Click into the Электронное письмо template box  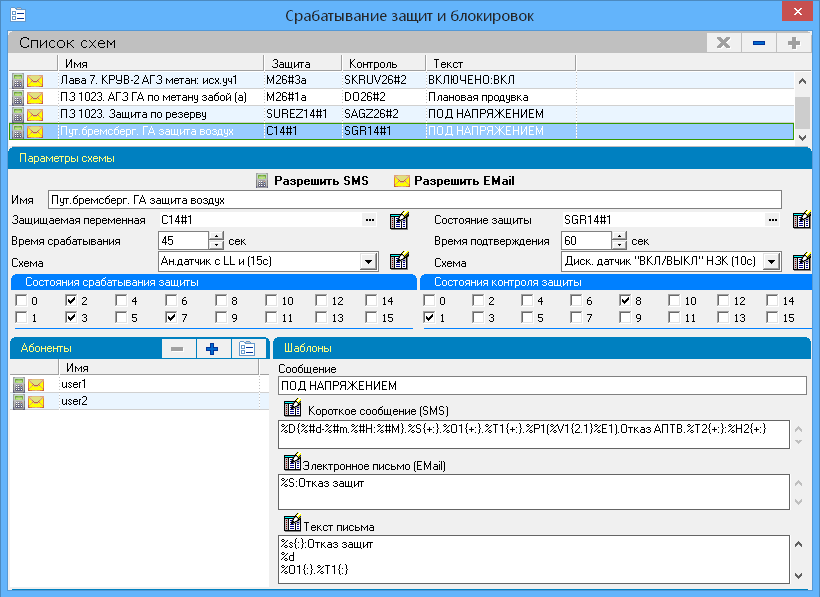pos(533,491)
